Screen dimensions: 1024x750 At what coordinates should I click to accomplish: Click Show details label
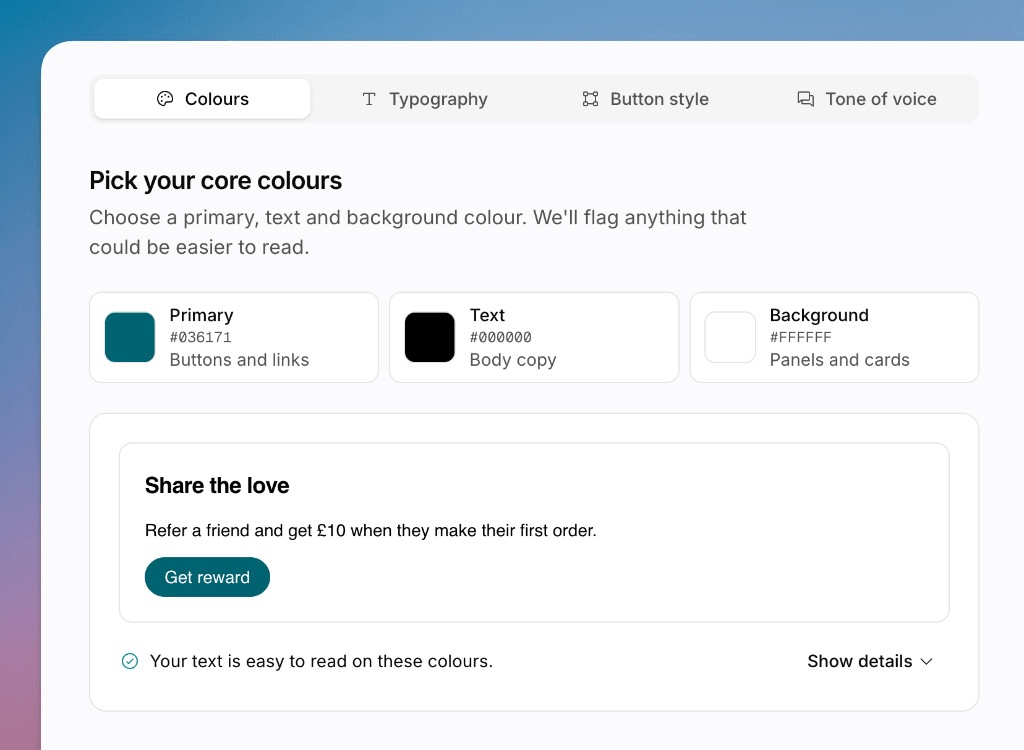click(859, 661)
